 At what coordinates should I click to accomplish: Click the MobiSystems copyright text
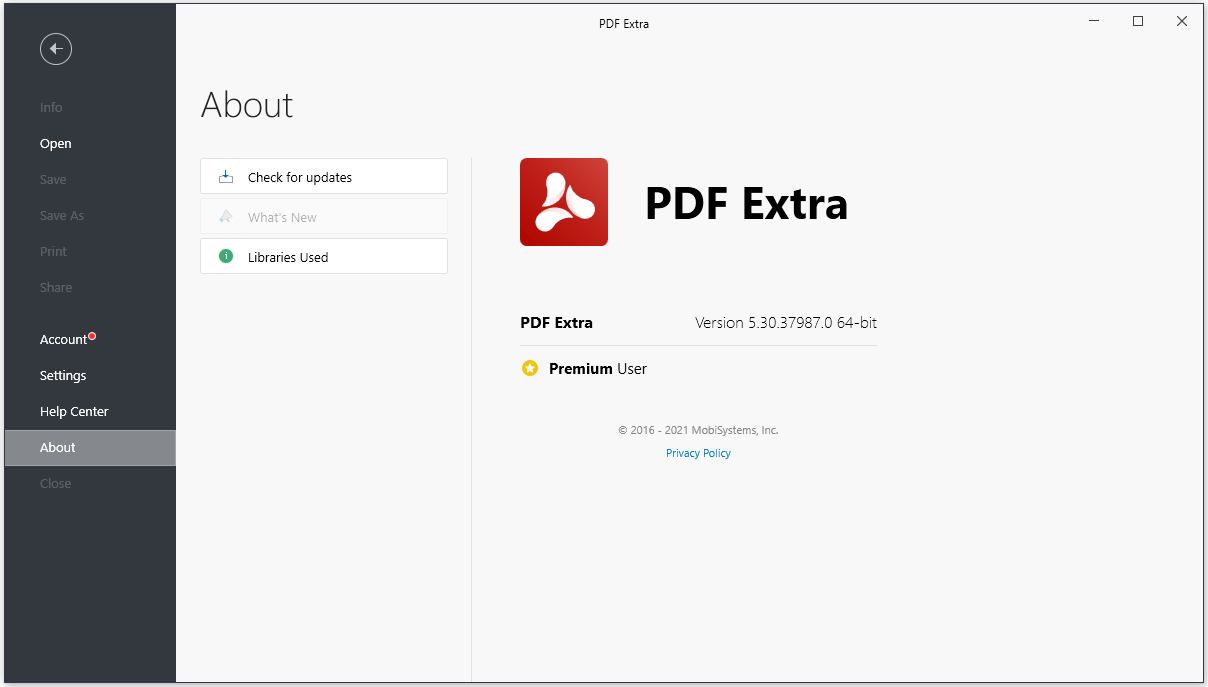(x=698, y=430)
